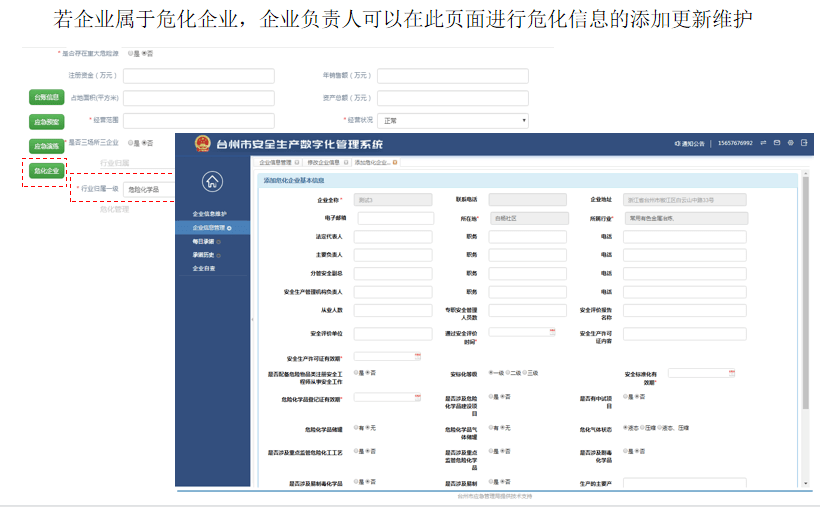The width and height of the screenshot is (820, 507).
Task: Open 通知公告 notification in header
Action: coord(689,143)
